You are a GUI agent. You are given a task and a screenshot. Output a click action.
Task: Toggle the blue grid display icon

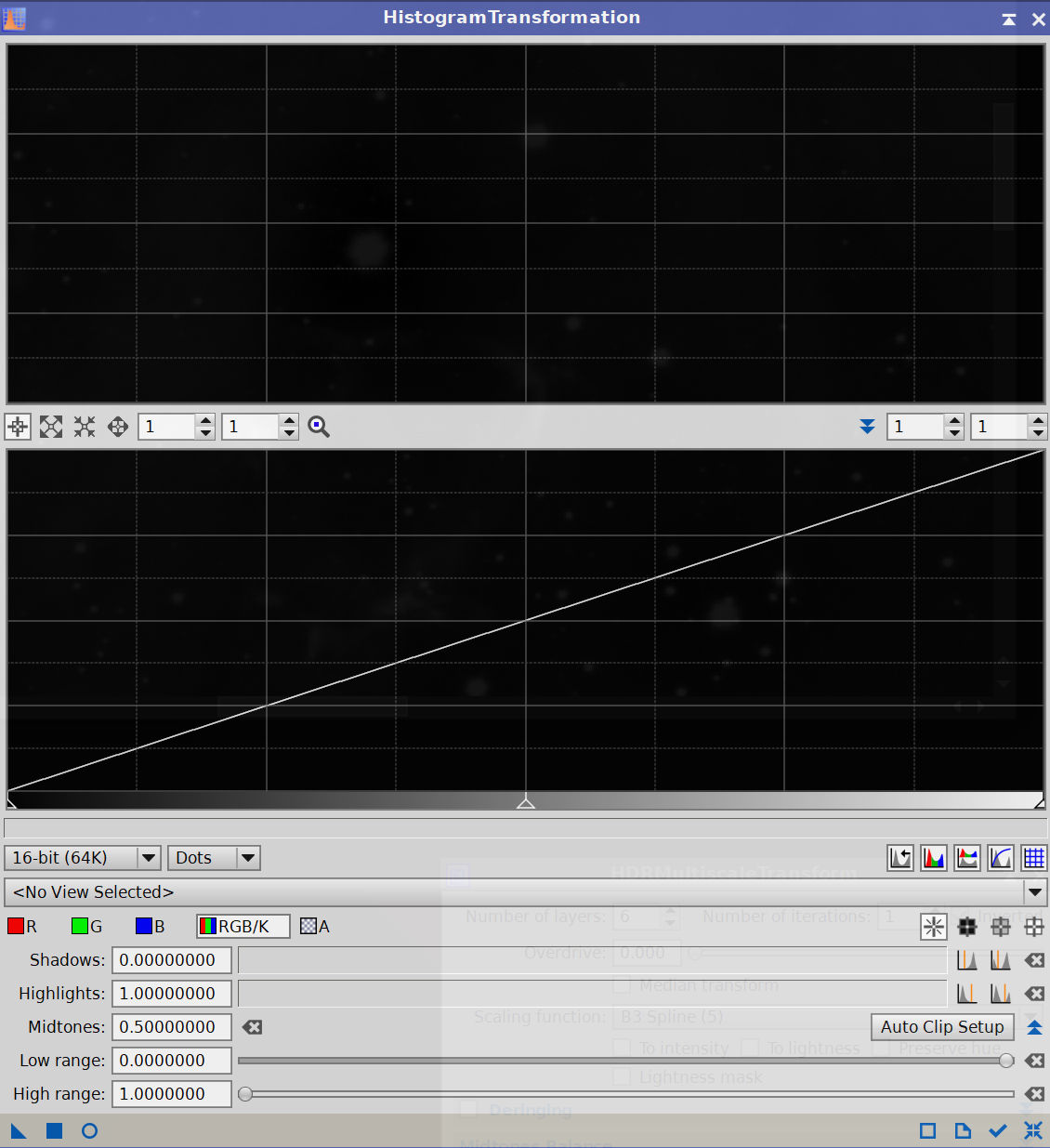click(x=1034, y=858)
